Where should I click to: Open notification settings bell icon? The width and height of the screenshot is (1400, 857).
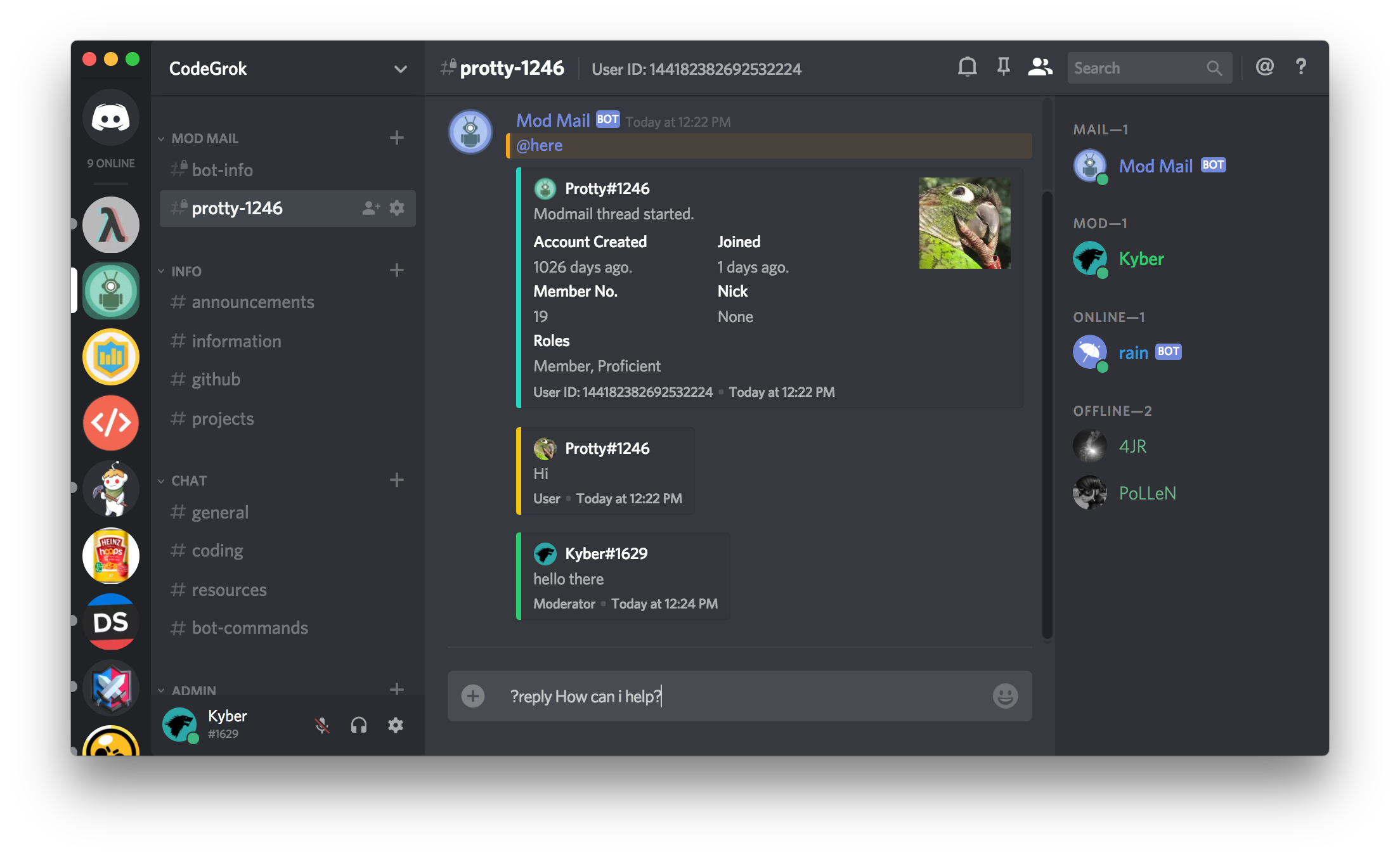[967, 67]
